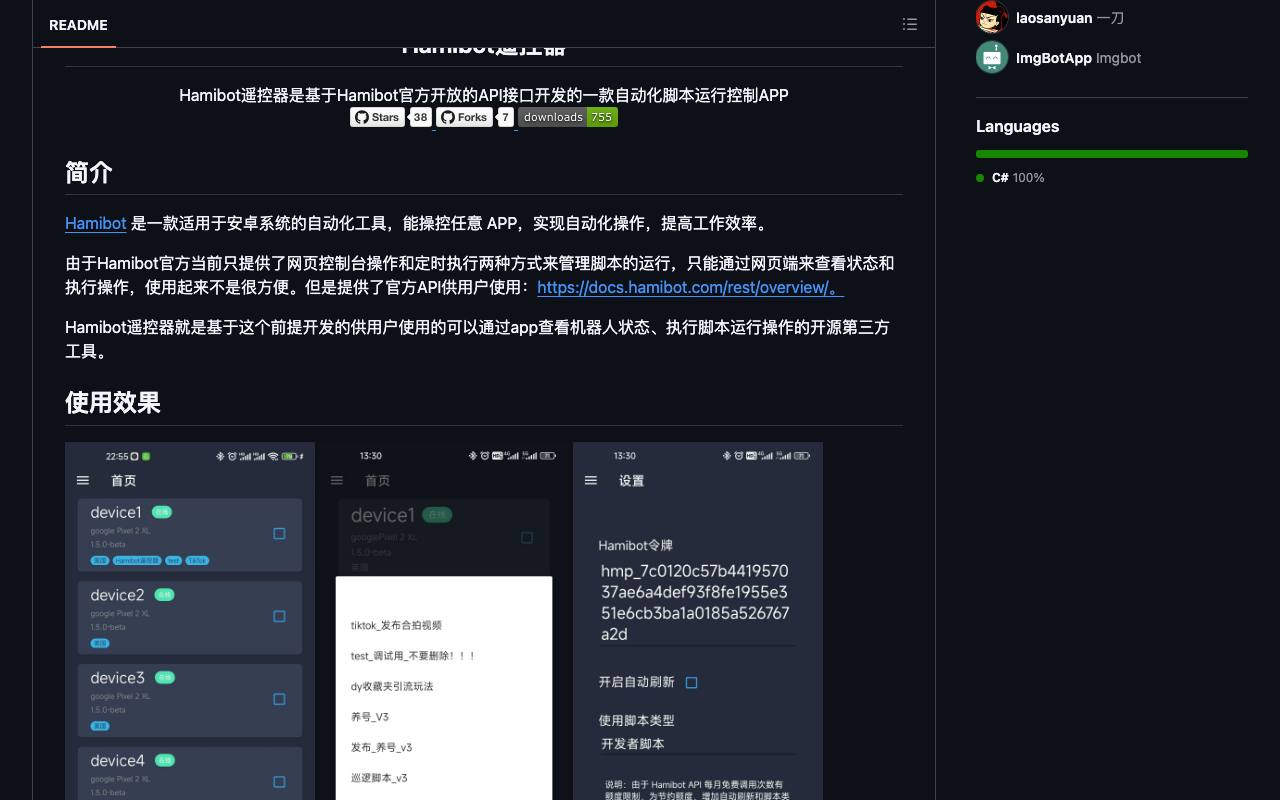Image resolution: width=1280 pixels, height=800 pixels.
Task: Follow the Hamibot link in the intro
Action: (96, 223)
